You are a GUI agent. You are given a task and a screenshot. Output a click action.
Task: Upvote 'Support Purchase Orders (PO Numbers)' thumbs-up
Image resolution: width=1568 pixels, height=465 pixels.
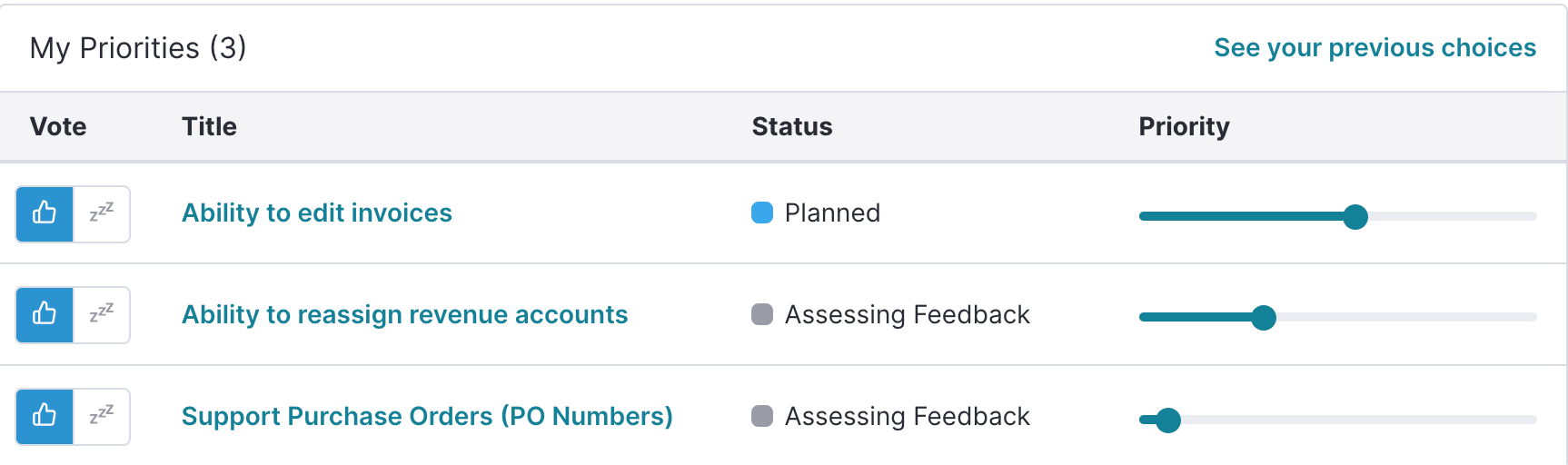click(45, 417)
